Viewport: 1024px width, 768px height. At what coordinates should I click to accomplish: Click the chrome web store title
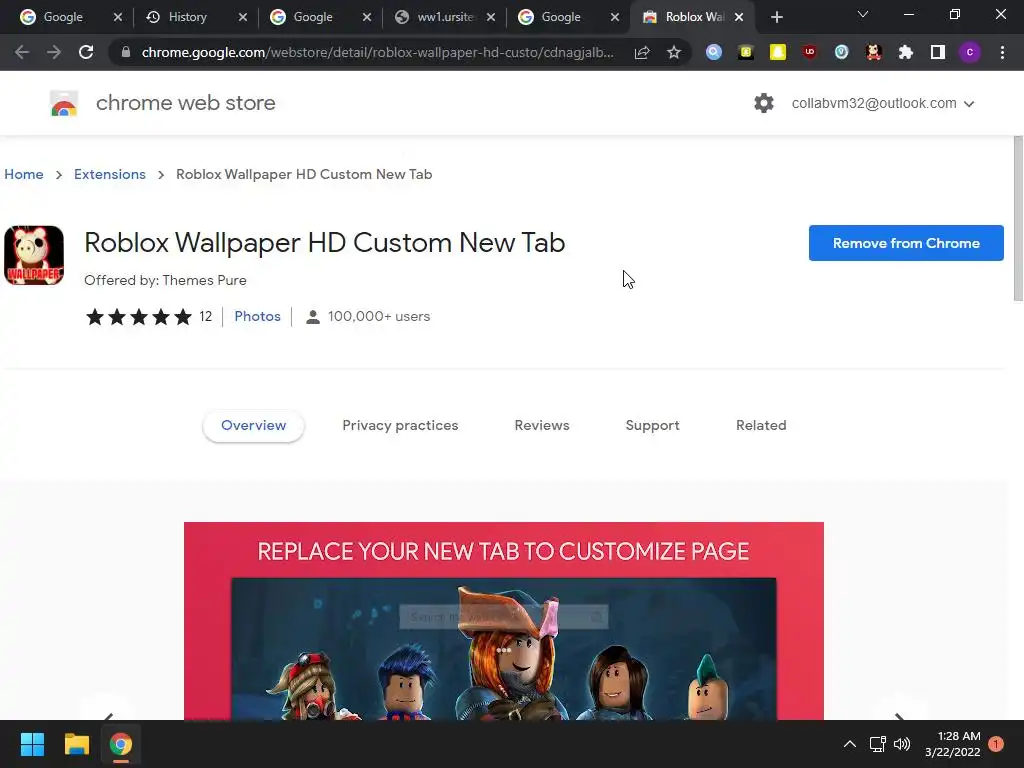185,103
